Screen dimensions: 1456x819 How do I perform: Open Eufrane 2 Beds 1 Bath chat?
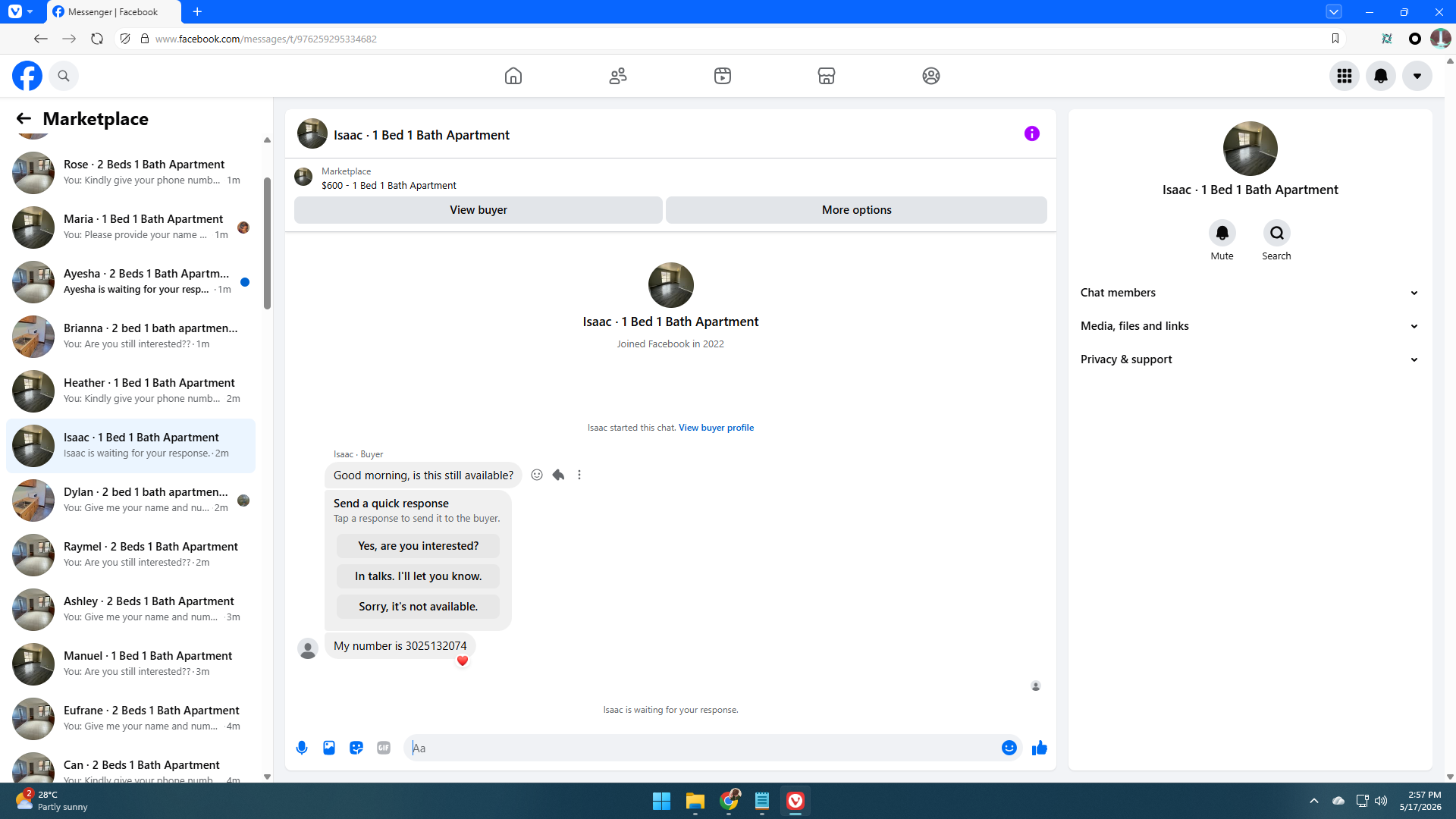coord(131,719)
